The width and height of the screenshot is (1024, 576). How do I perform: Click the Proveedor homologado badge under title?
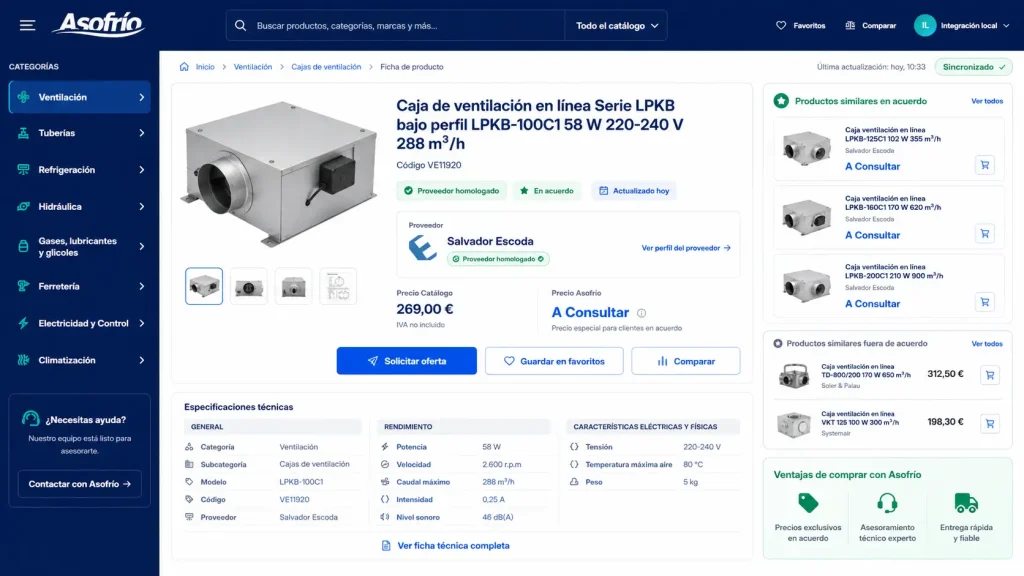click(451, 191)
